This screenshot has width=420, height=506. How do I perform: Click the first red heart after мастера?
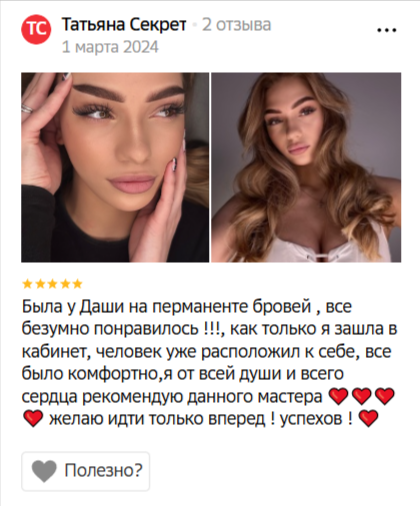[338, 397]
